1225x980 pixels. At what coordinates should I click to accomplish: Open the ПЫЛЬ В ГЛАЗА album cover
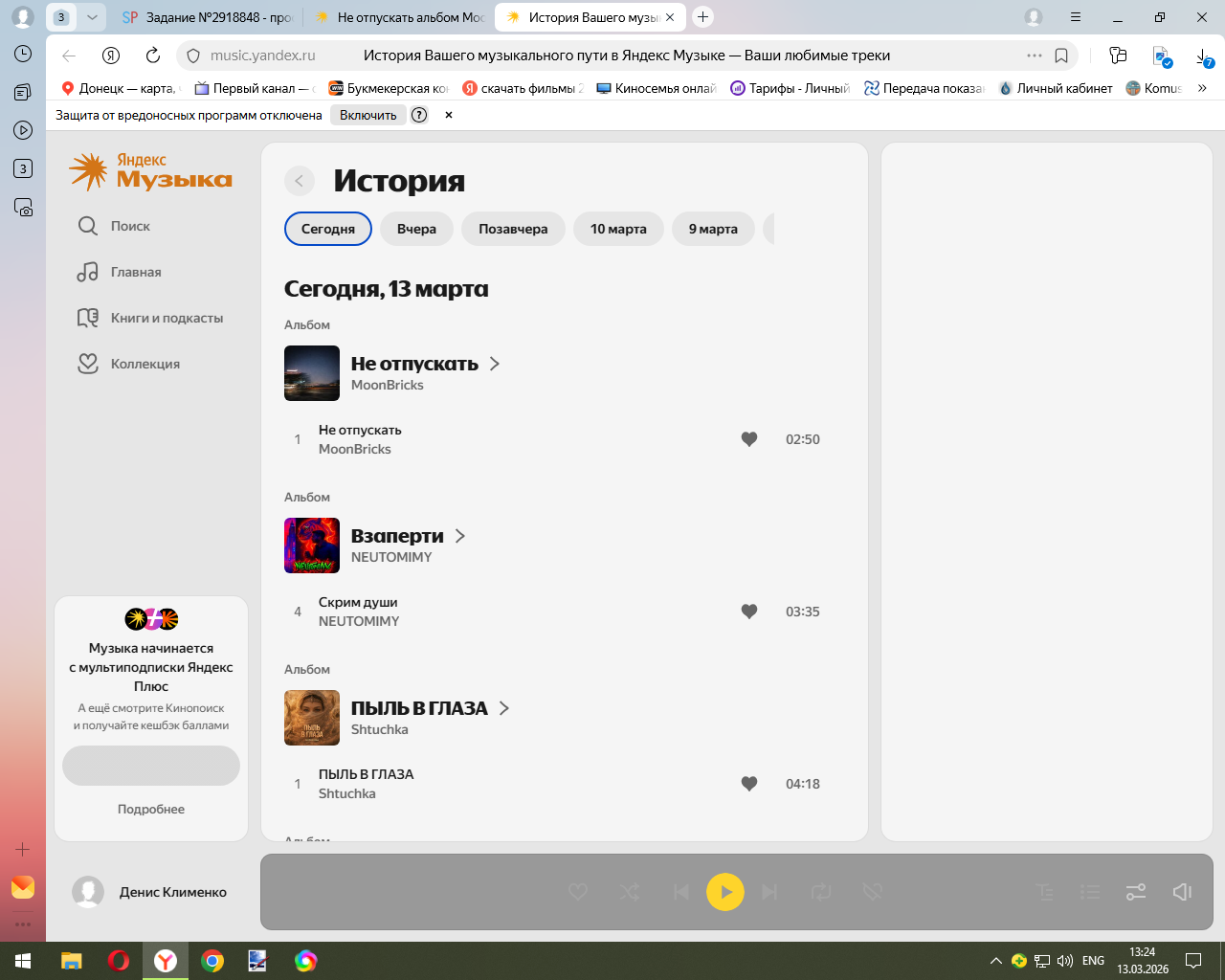tap(312, 718)
